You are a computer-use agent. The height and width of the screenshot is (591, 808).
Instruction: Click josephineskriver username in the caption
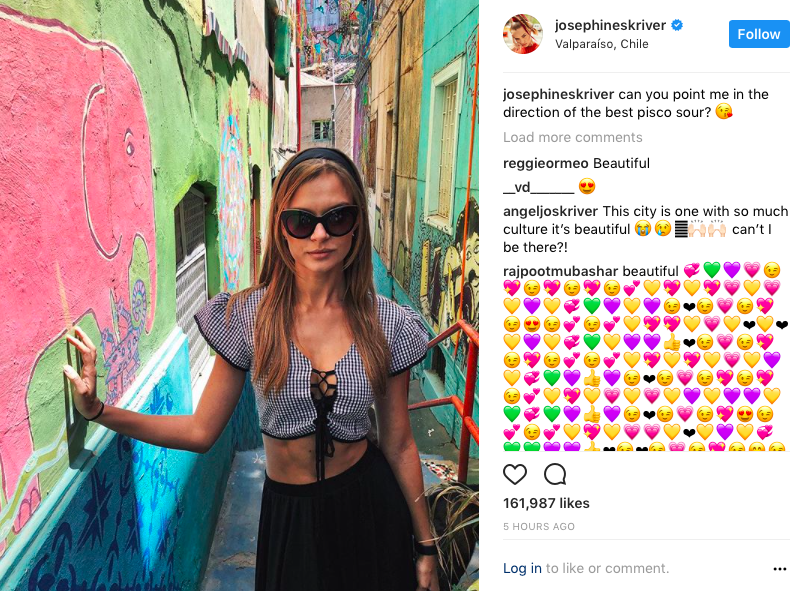coord(559,94)
